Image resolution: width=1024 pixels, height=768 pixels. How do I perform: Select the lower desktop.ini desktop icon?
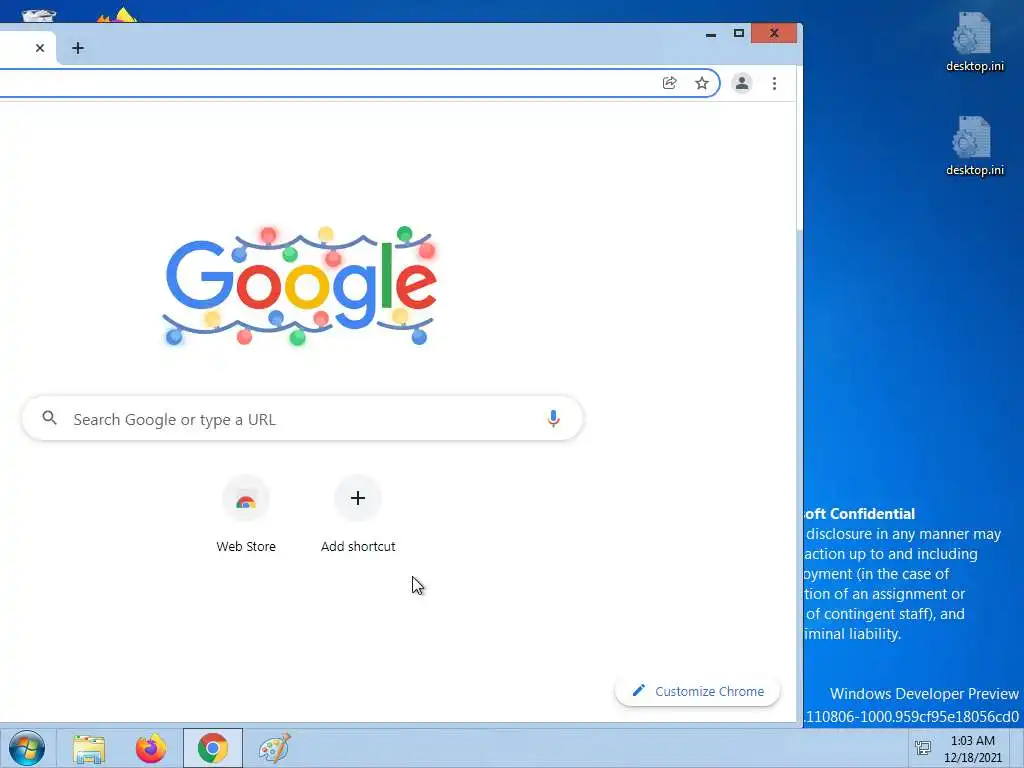pyautogui.click(x=974, y=146)
